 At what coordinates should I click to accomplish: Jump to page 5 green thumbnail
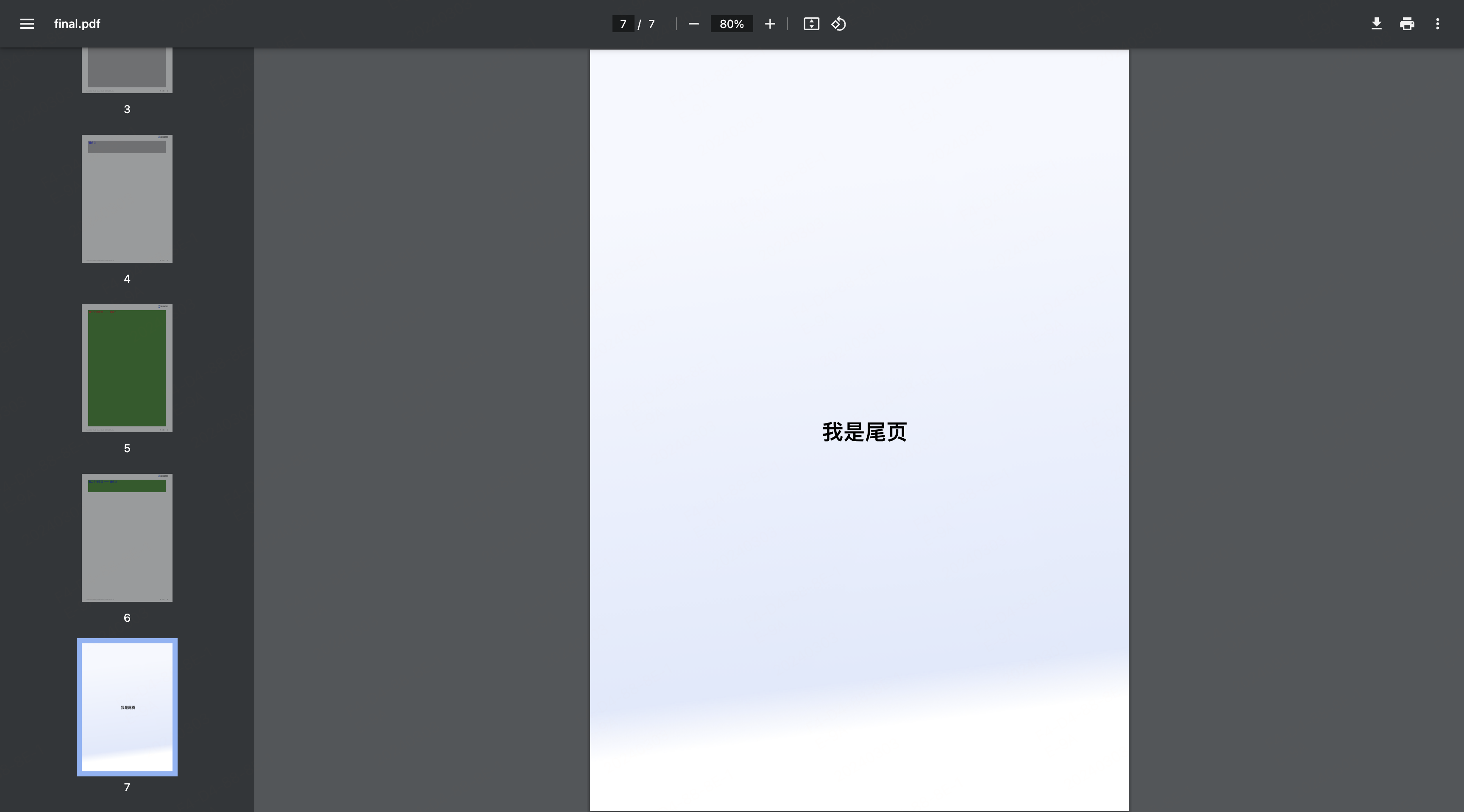point(127,368)
